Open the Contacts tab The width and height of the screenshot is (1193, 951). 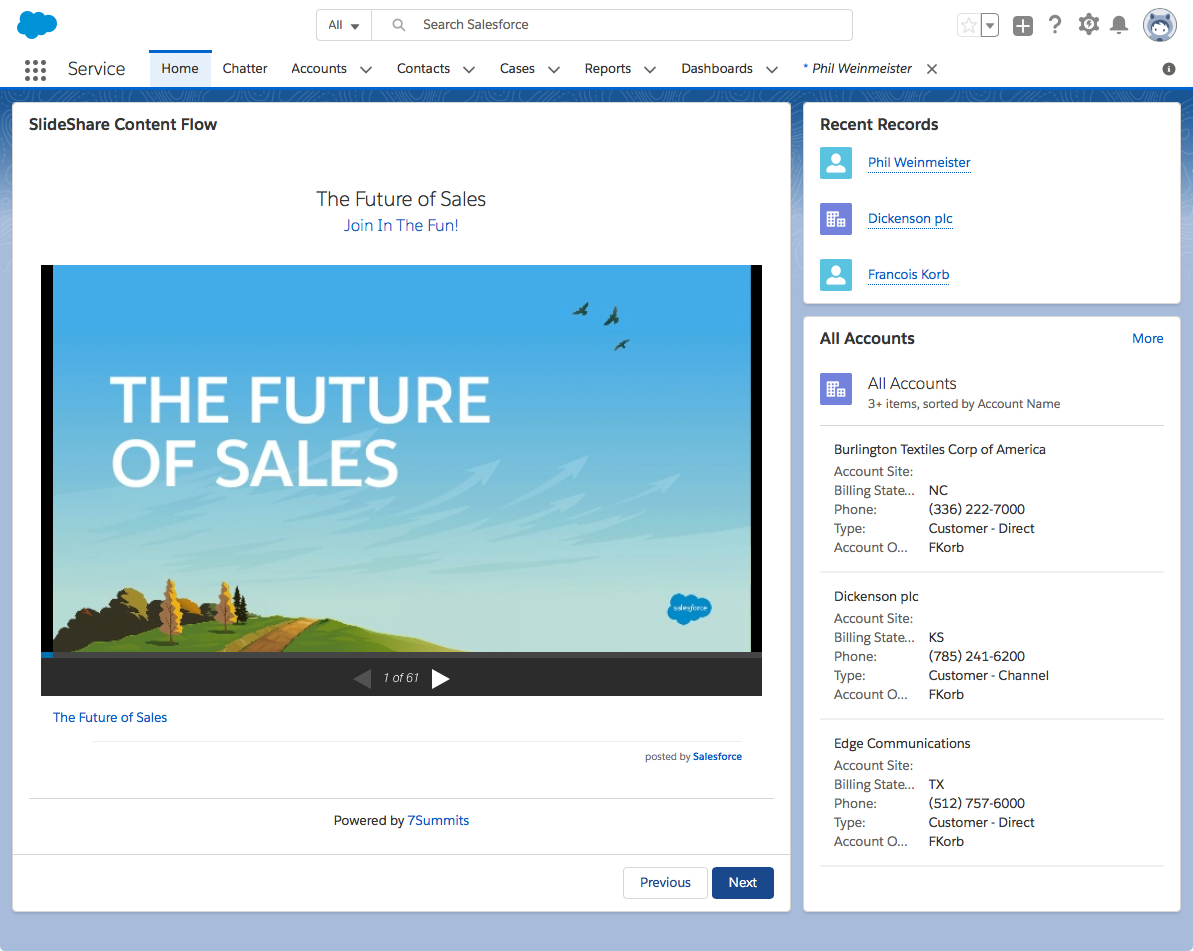click(423, 68)
